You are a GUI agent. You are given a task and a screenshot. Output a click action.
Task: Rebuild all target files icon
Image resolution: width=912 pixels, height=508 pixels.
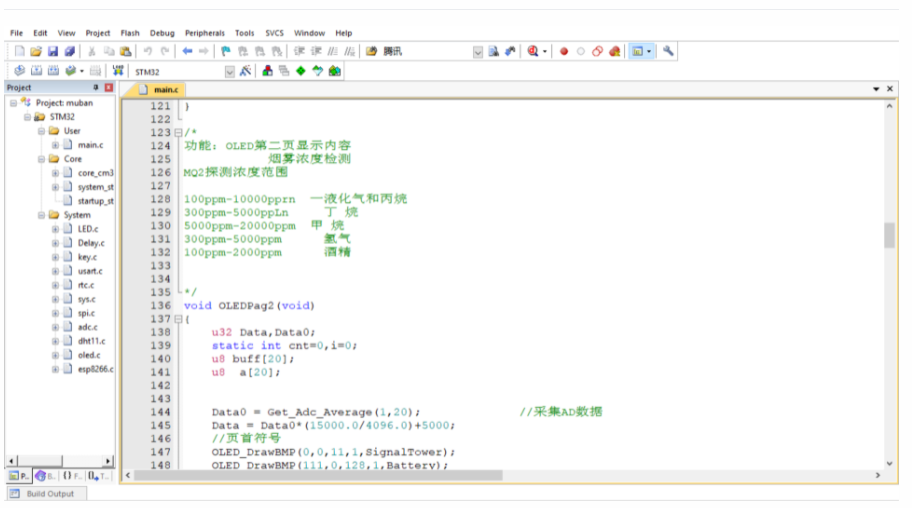[x=53, y=71]
